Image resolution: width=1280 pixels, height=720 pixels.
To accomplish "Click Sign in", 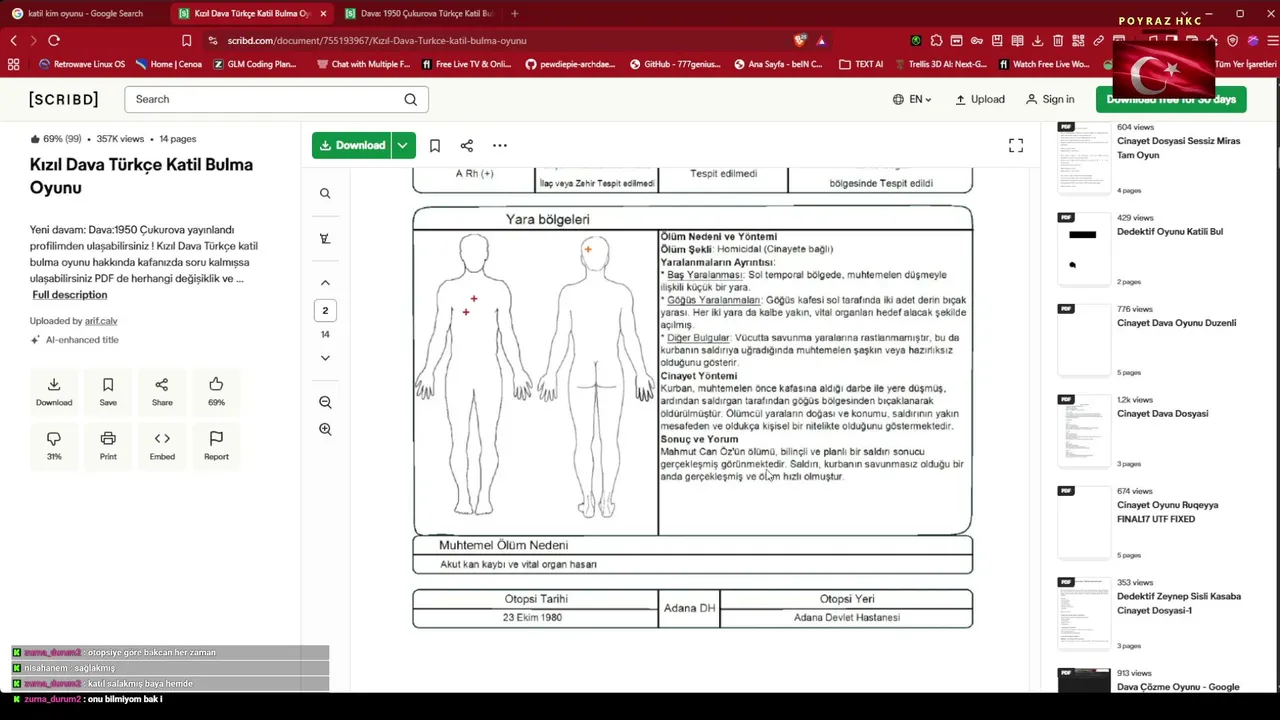I will click(x=1050, y=99).
